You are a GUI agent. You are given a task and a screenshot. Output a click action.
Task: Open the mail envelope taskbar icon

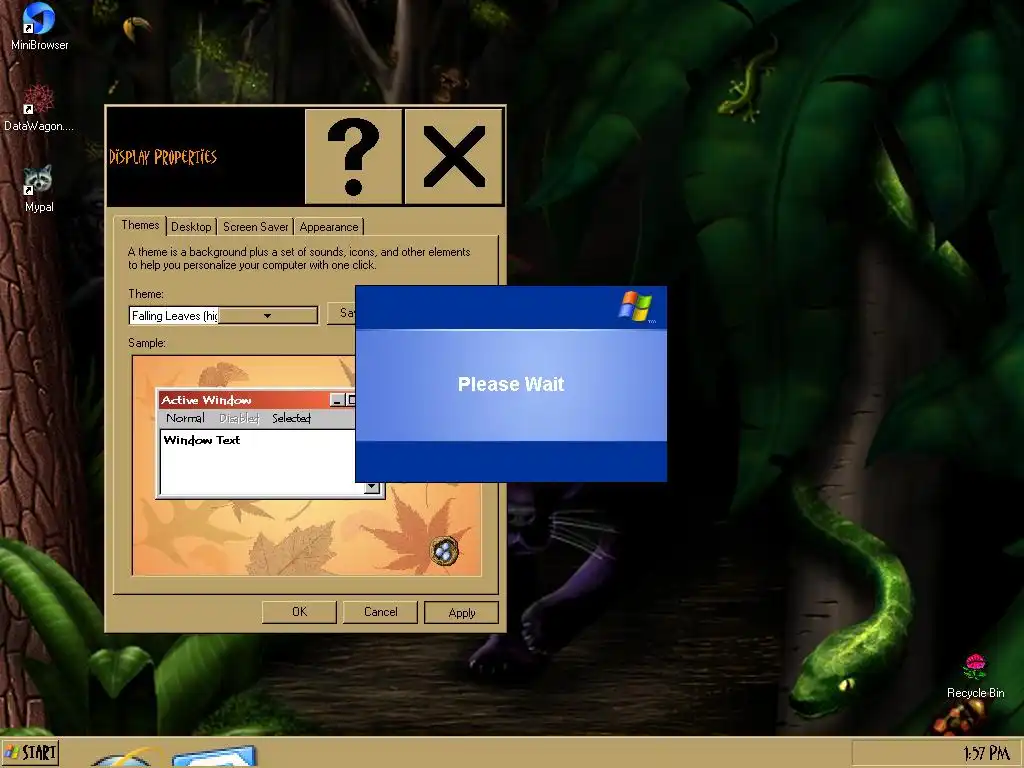pos(214,758)
